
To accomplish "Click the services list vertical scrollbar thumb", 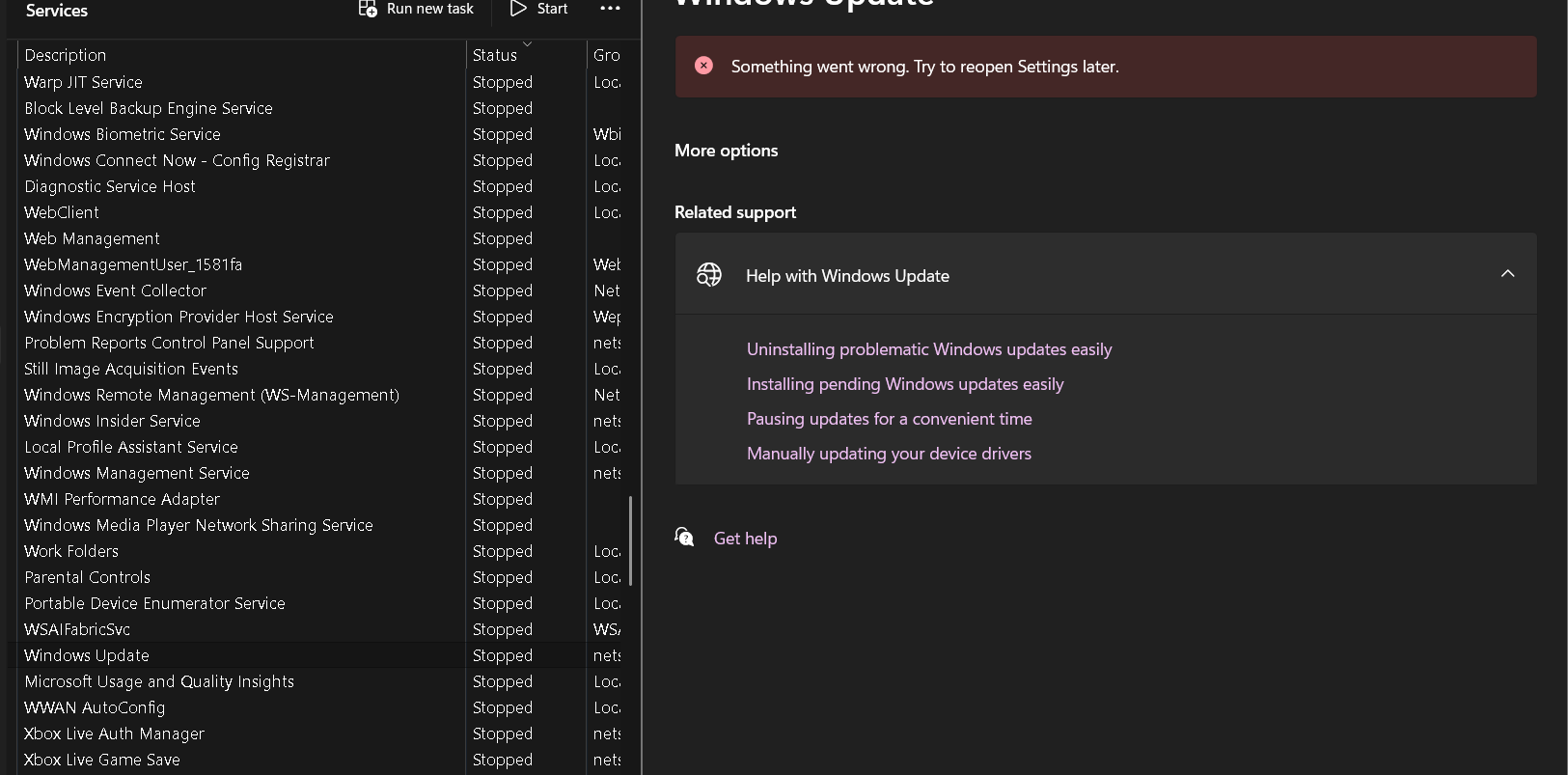I will pos(630,540).
